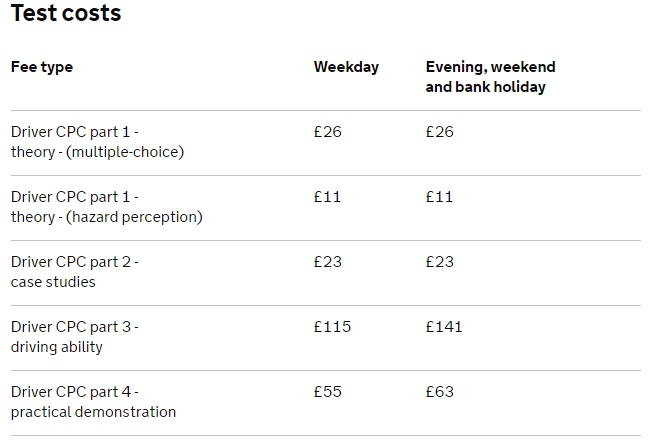Click the word theory in hazard perception row
Image resolution: width=650 pixels, height=443 pixels.
[x=33, y=217]
